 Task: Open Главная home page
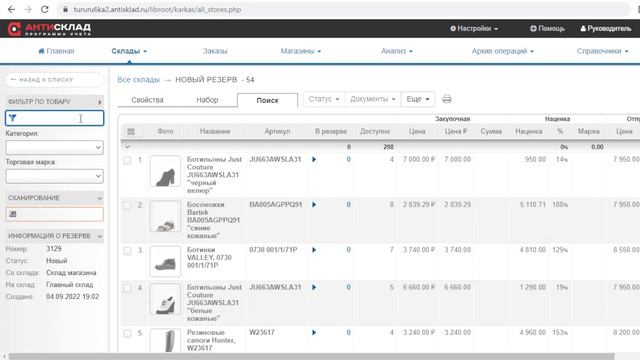pos(56,51)
